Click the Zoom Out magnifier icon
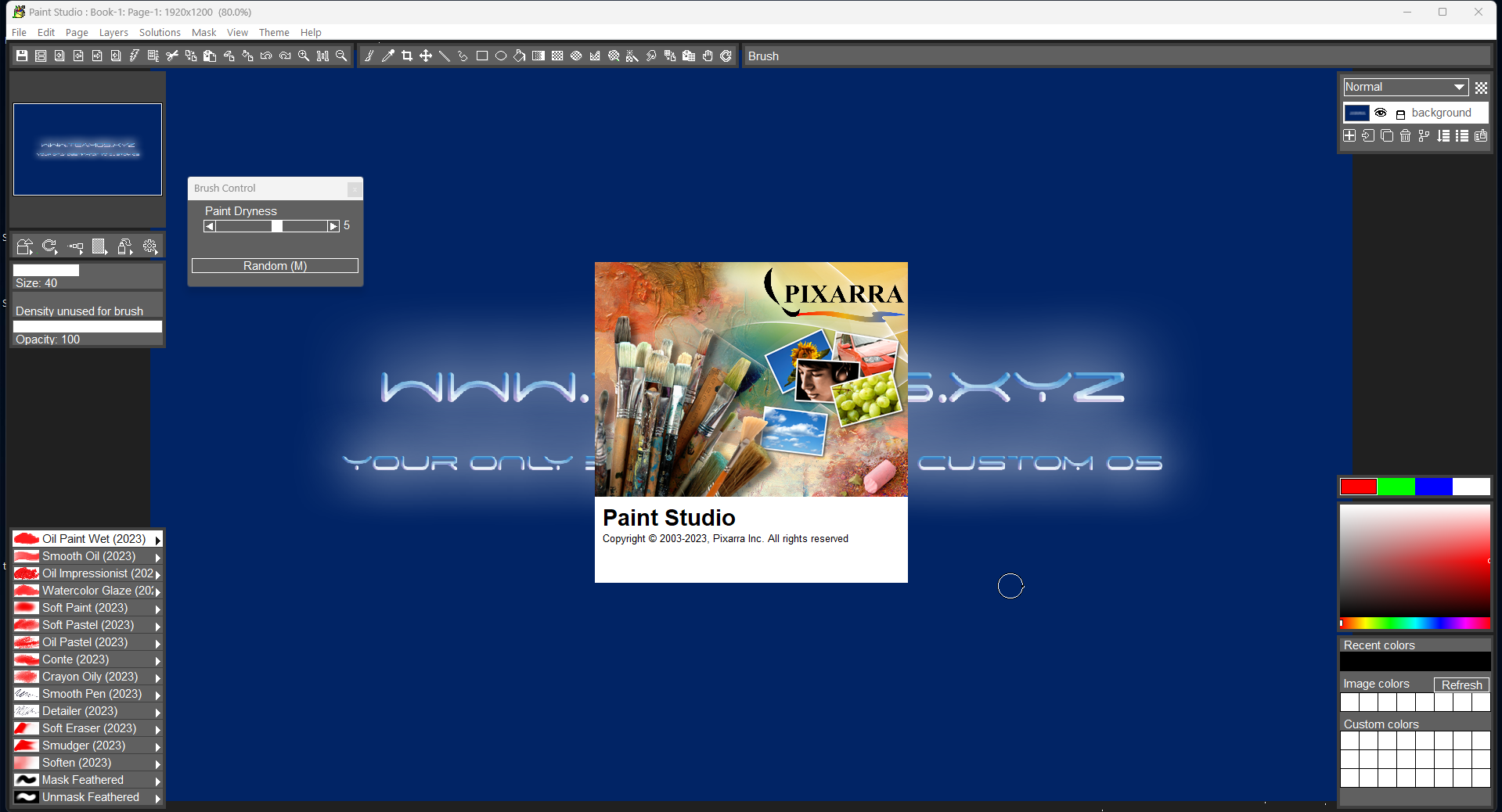Screen dimensions: 1502x812 pyautogui.click(x=341, y=56)
